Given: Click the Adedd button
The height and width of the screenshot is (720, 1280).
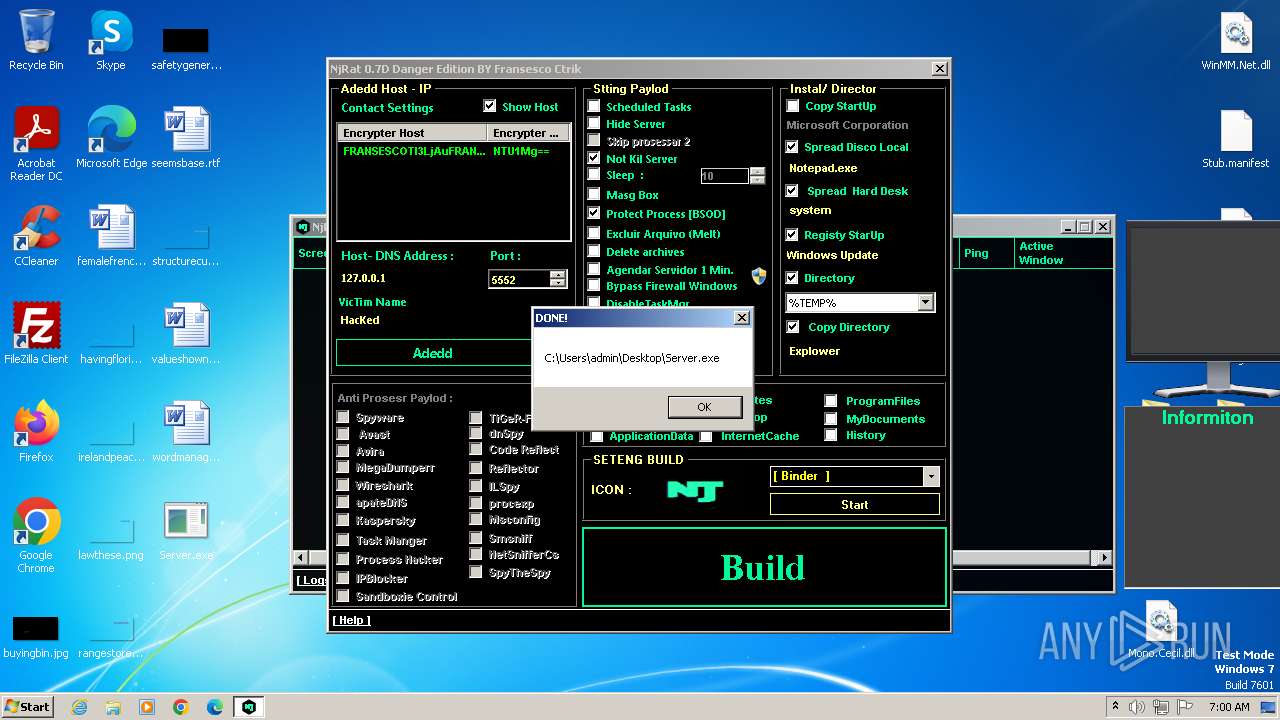Looking at the screenshot, I should [x=433, y=353].
